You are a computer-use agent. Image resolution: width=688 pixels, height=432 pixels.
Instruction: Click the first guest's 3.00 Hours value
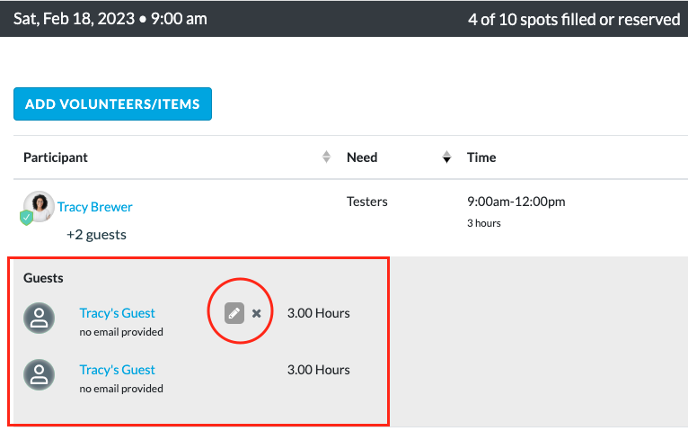[x=319, y=313]
